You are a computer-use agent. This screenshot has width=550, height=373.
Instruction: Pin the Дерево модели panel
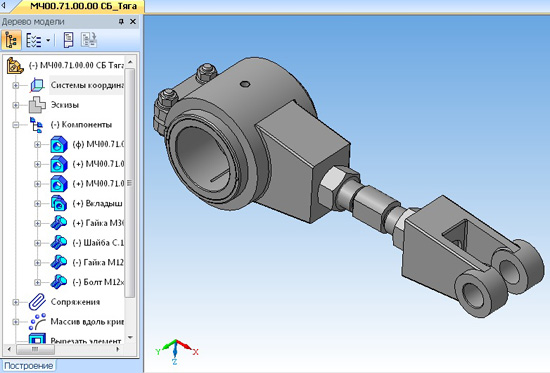(x=121, y=22)
